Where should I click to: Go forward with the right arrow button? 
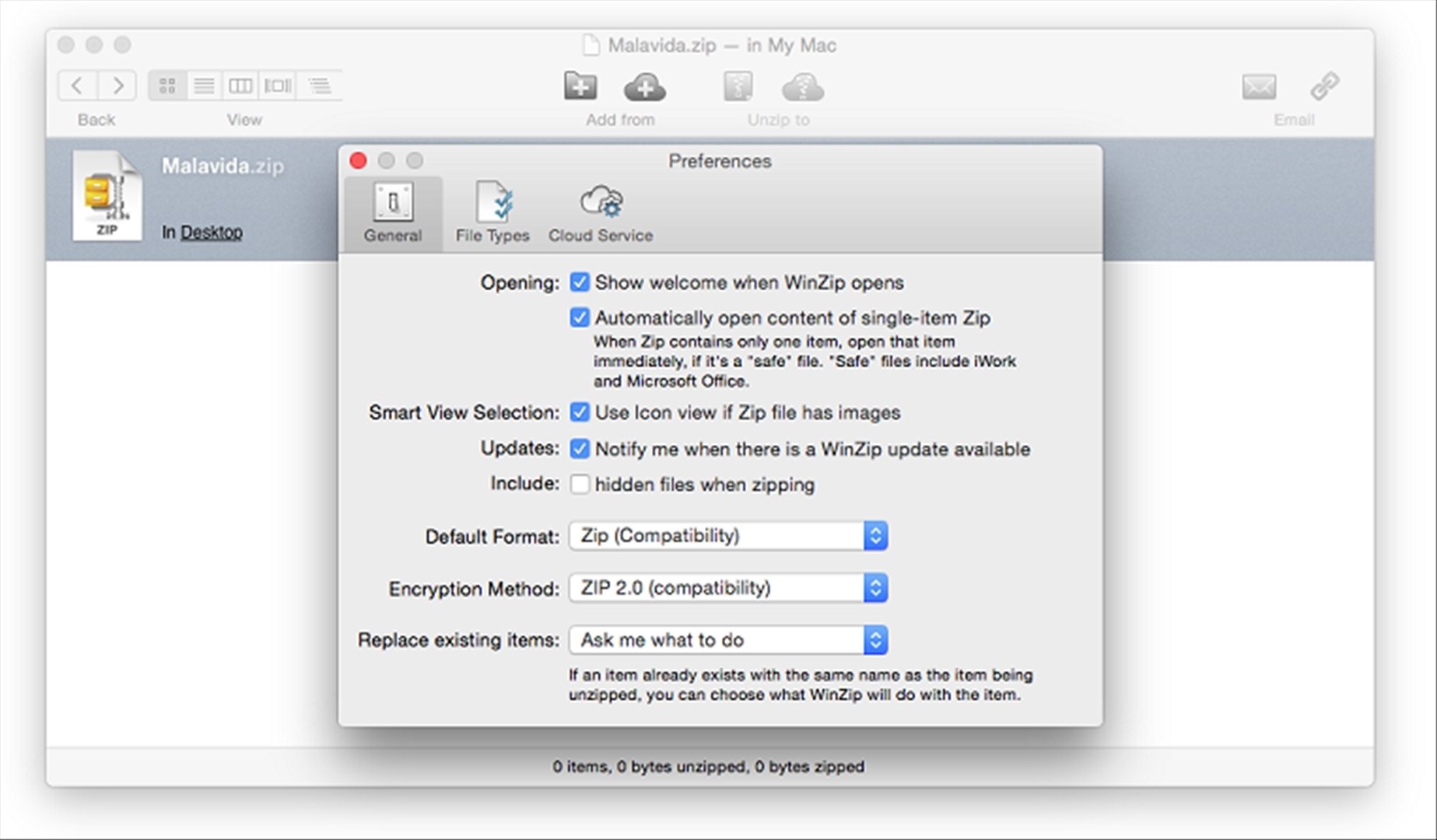117,85
